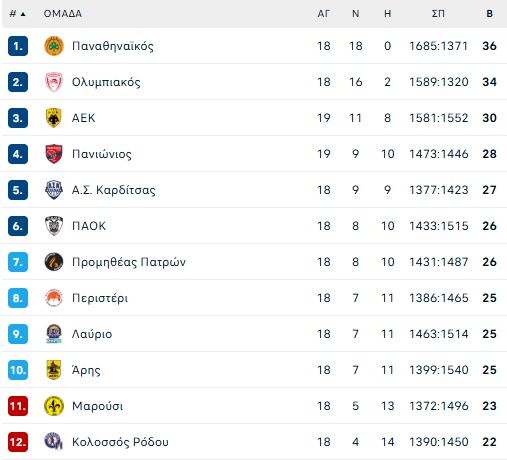
Task: Click the Μαρούσι yellow round logo
Action: tap(54, 406)
